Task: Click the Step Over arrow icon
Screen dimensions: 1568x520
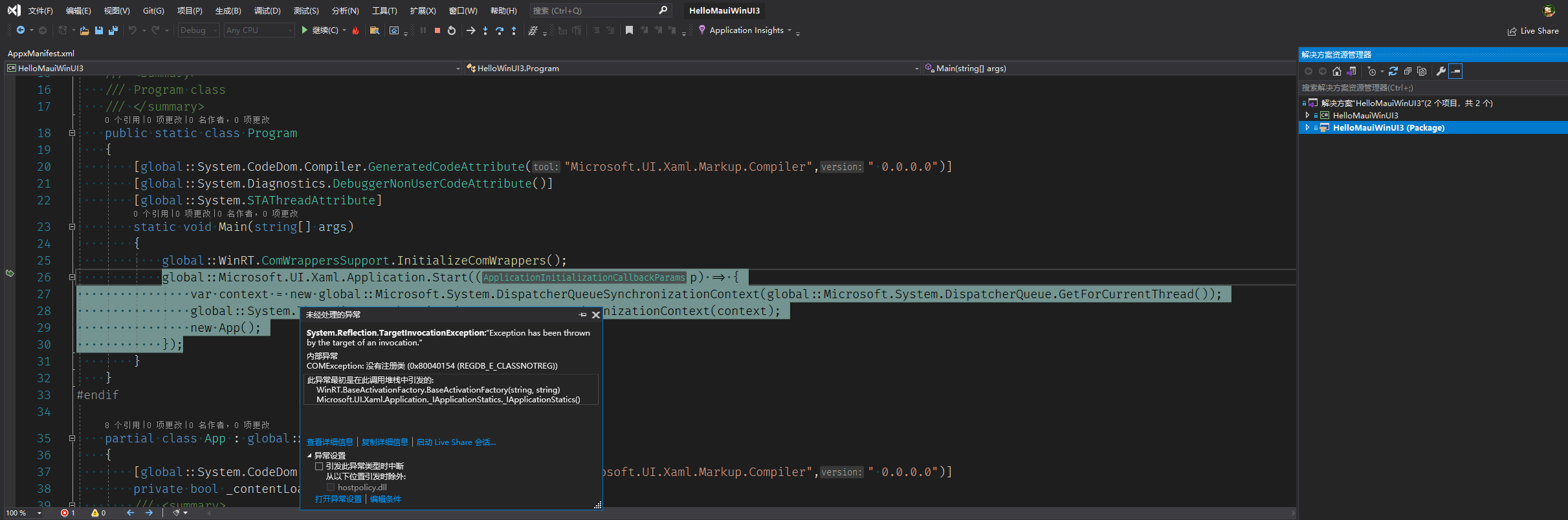Action: point(499,30)
